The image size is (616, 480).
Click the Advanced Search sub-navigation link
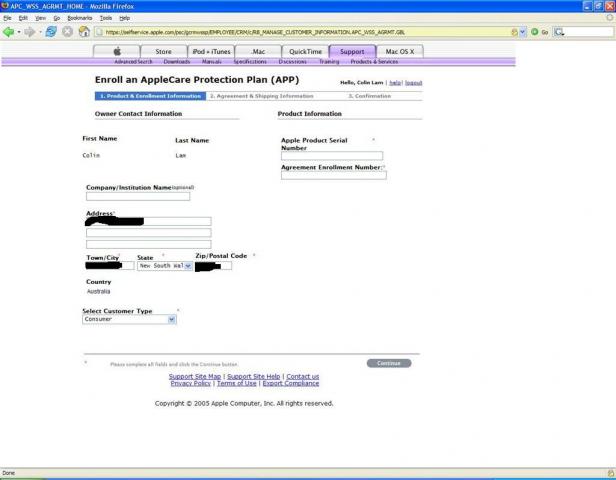(133, 62)
